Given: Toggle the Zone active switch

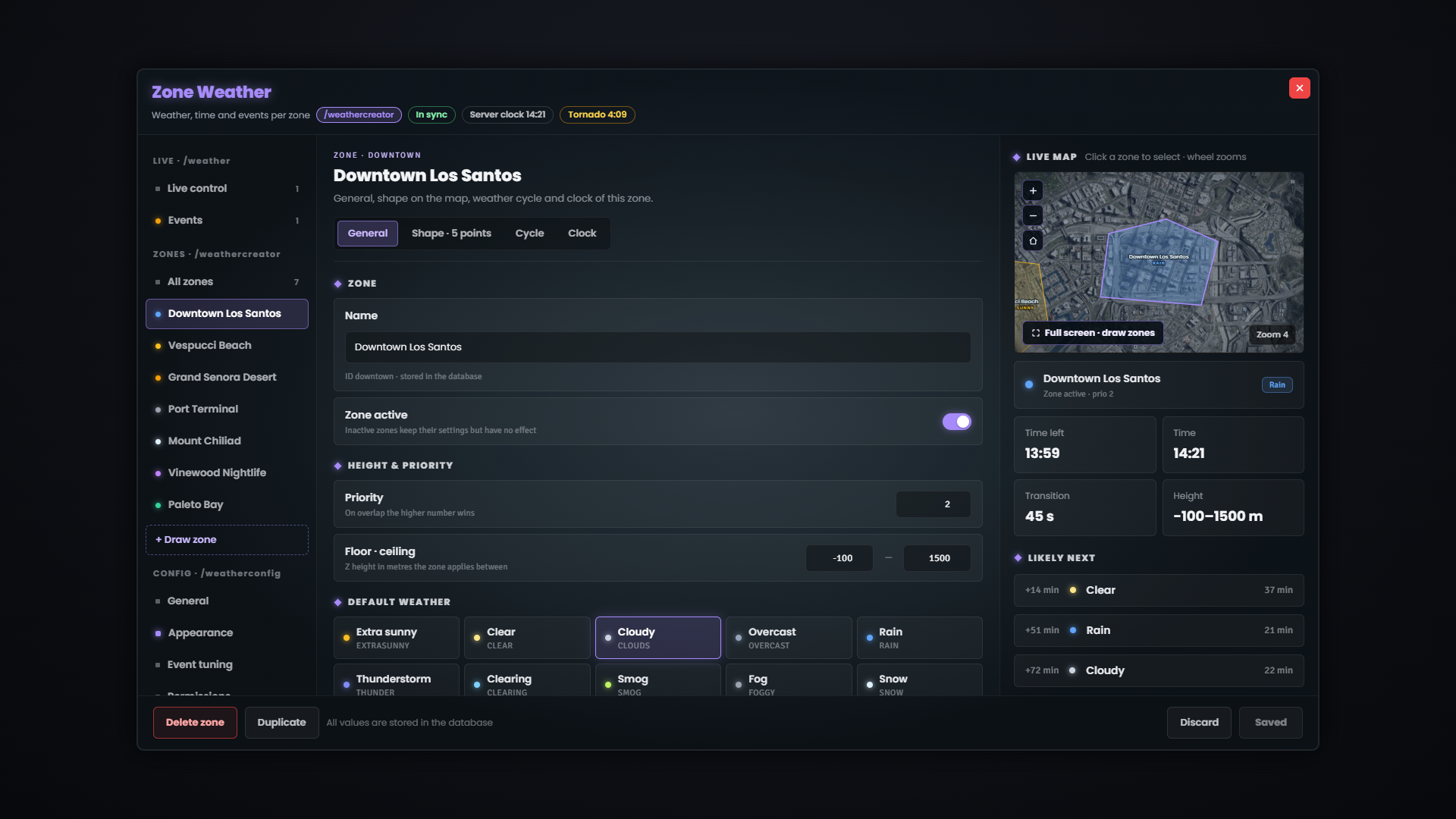Looking at the screenshot, I should 956,422.
